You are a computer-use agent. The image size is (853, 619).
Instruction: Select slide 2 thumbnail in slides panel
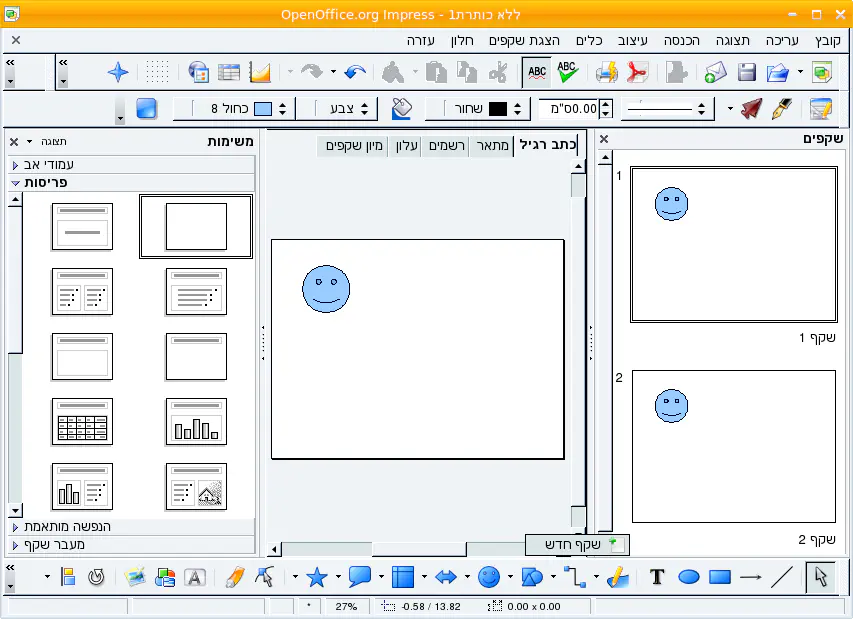(733, 446)
